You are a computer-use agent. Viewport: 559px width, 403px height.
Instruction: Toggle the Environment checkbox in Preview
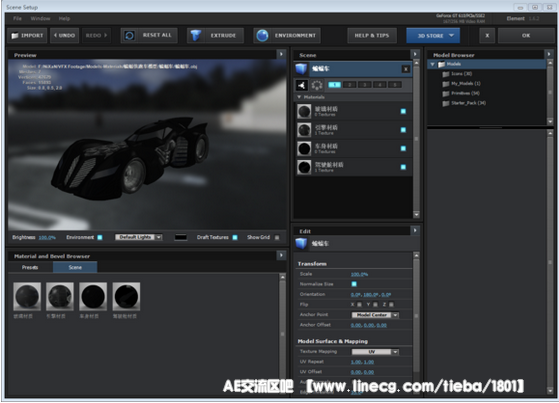coord(100,238)
